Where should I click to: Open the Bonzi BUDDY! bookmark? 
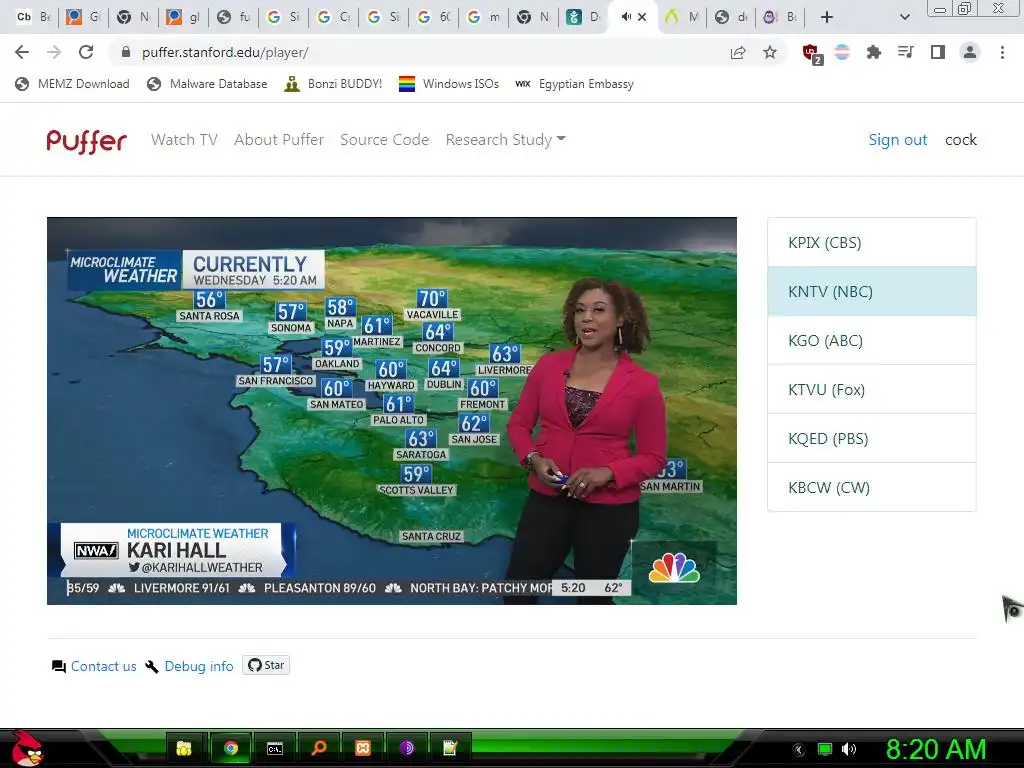point(334,84)
